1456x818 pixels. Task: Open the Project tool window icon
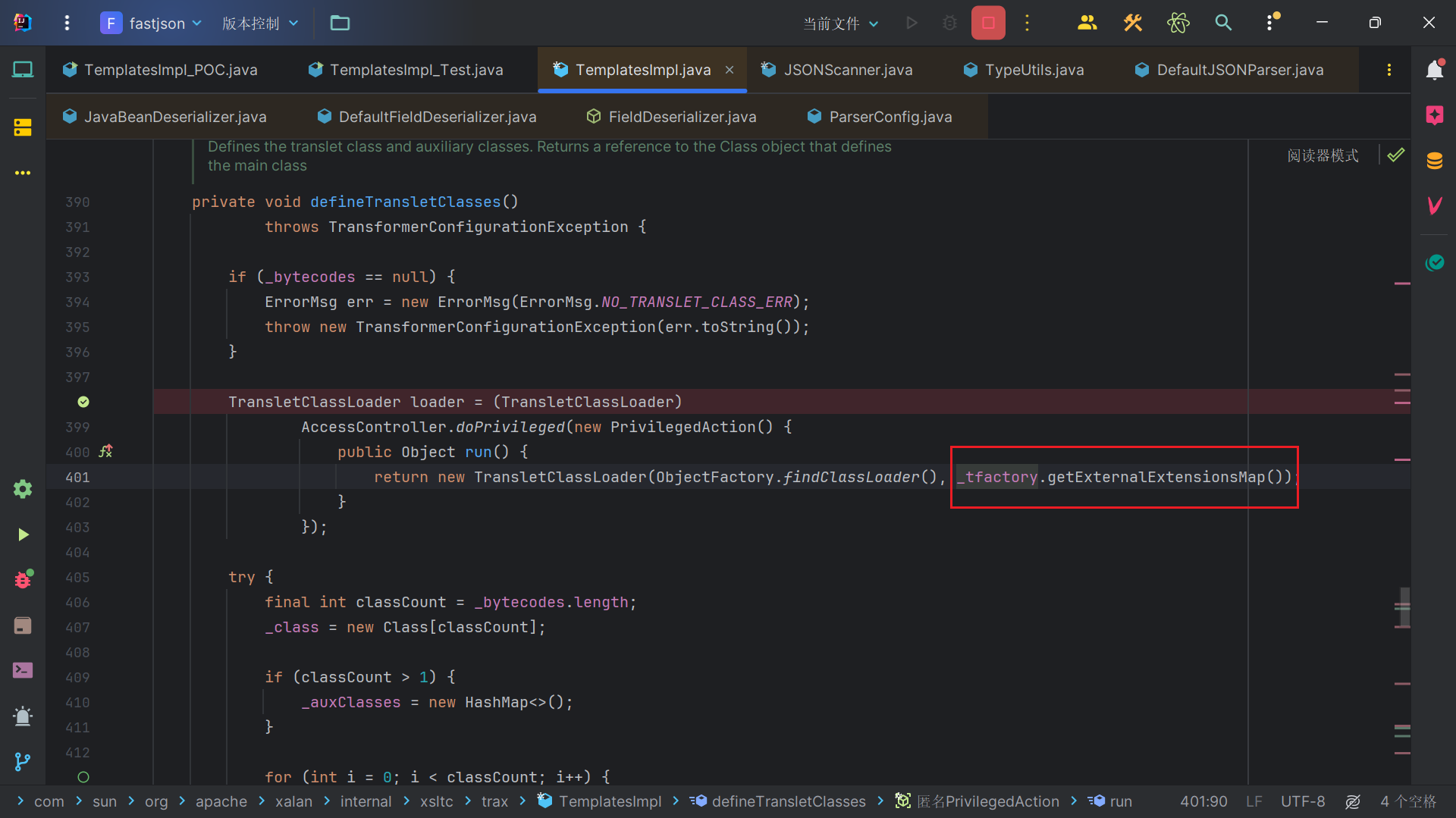(23, 70)
